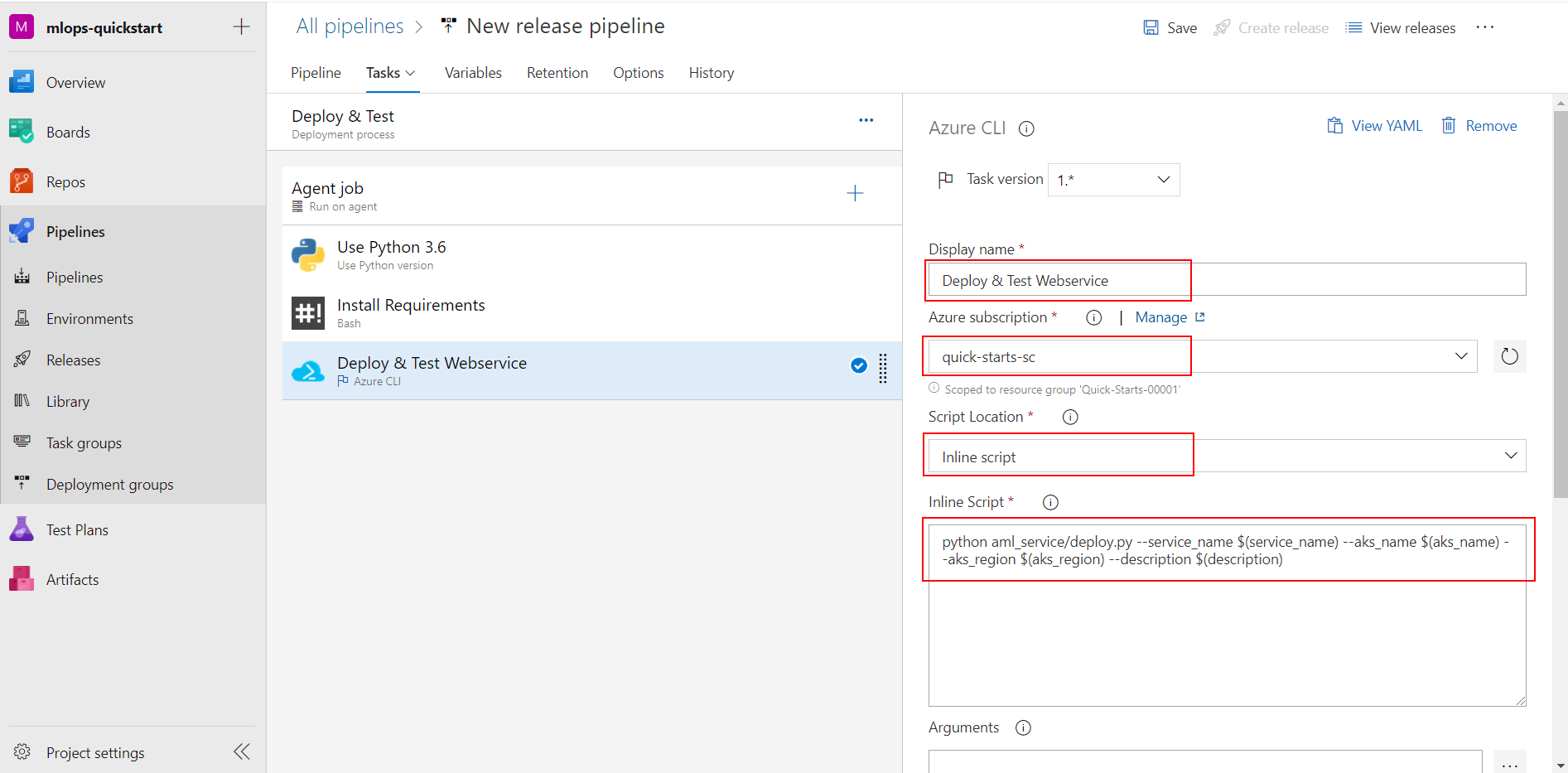This screenshot has height=773, width=1568.
Task: Click the scrollbar down arrow
Action: 1561,766
